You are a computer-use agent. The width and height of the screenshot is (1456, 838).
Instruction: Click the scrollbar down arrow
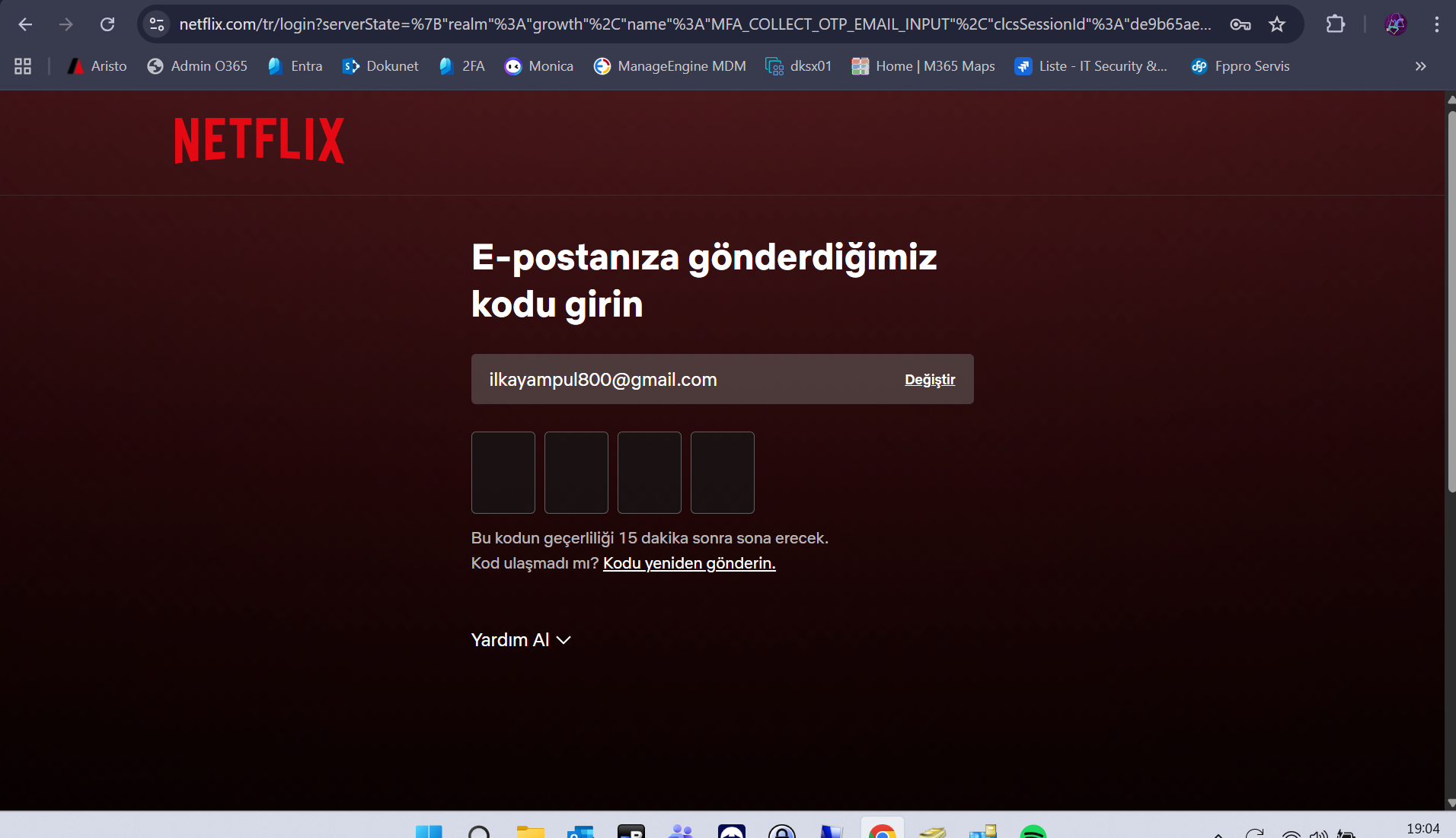pyautogui.click(x=1451, y=803)
